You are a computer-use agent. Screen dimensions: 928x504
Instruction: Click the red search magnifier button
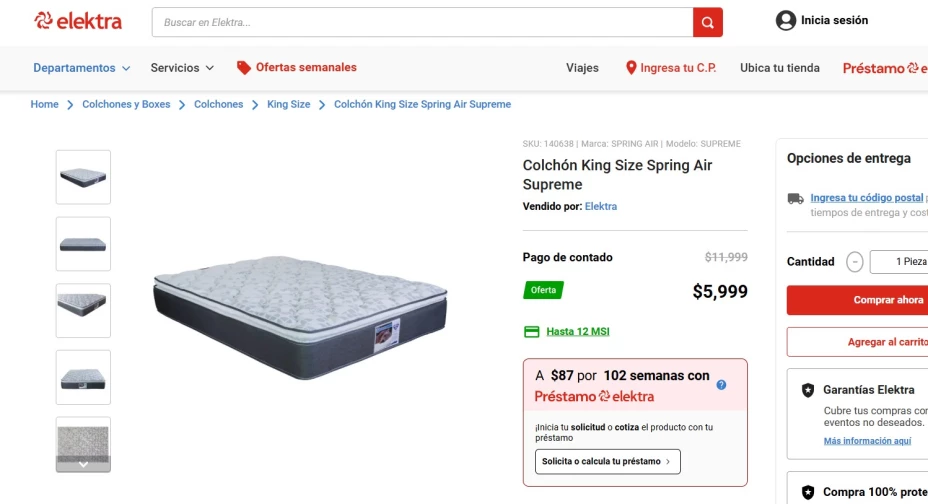coord(707,22)
